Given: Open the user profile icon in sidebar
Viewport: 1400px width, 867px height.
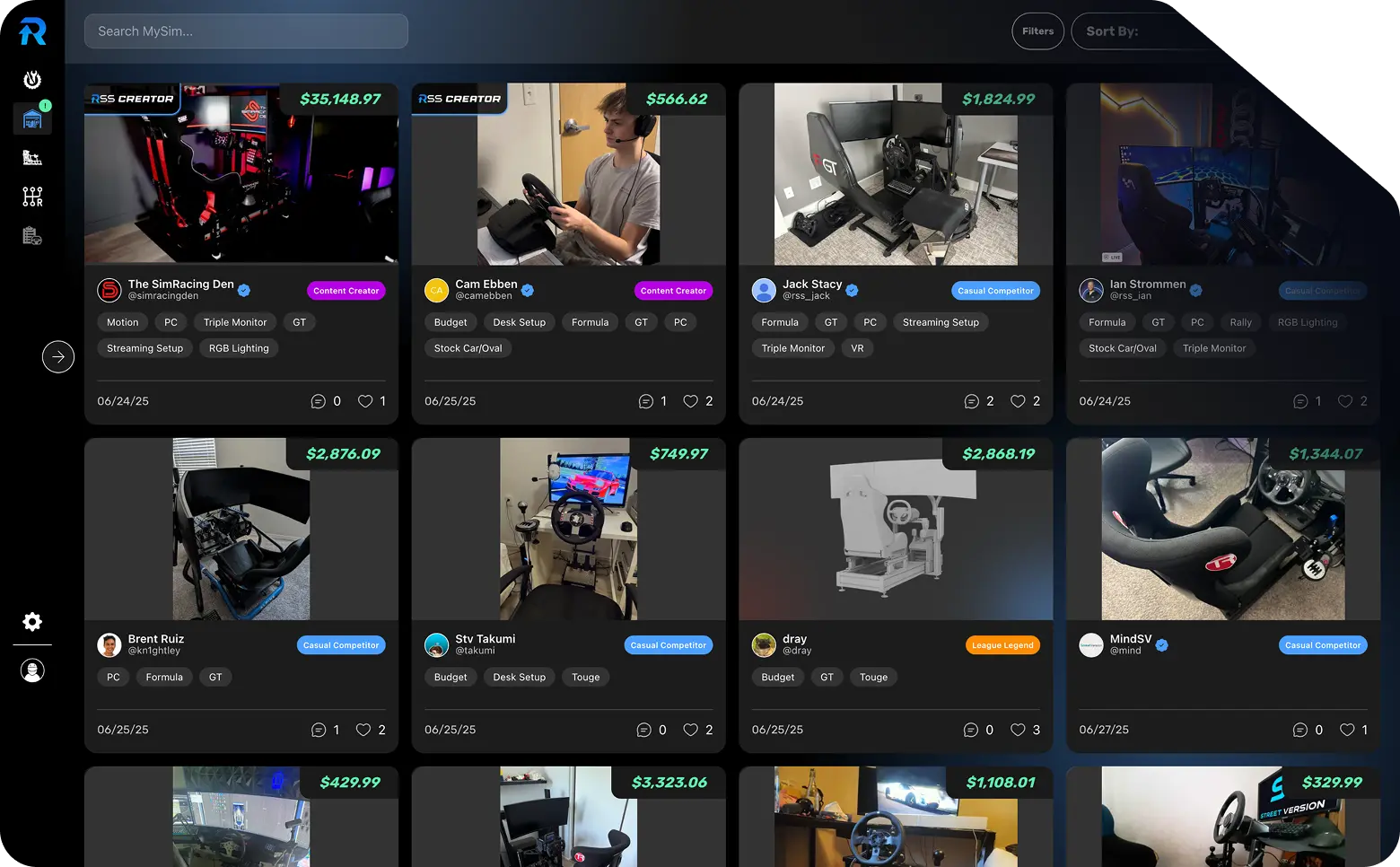Looking at the screenshot, I should pos(32,670).
